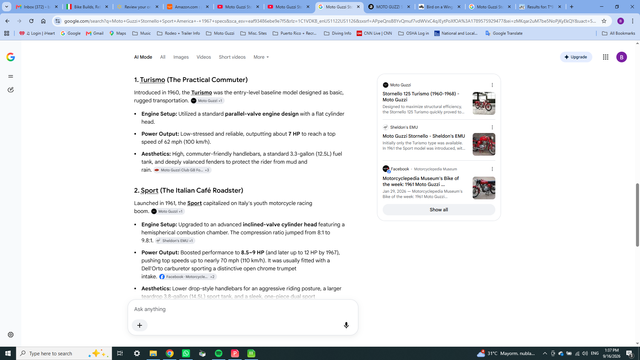Go back to previous page
The height and width of the screenshot is (360, 640).
click(x=7, y=21)
